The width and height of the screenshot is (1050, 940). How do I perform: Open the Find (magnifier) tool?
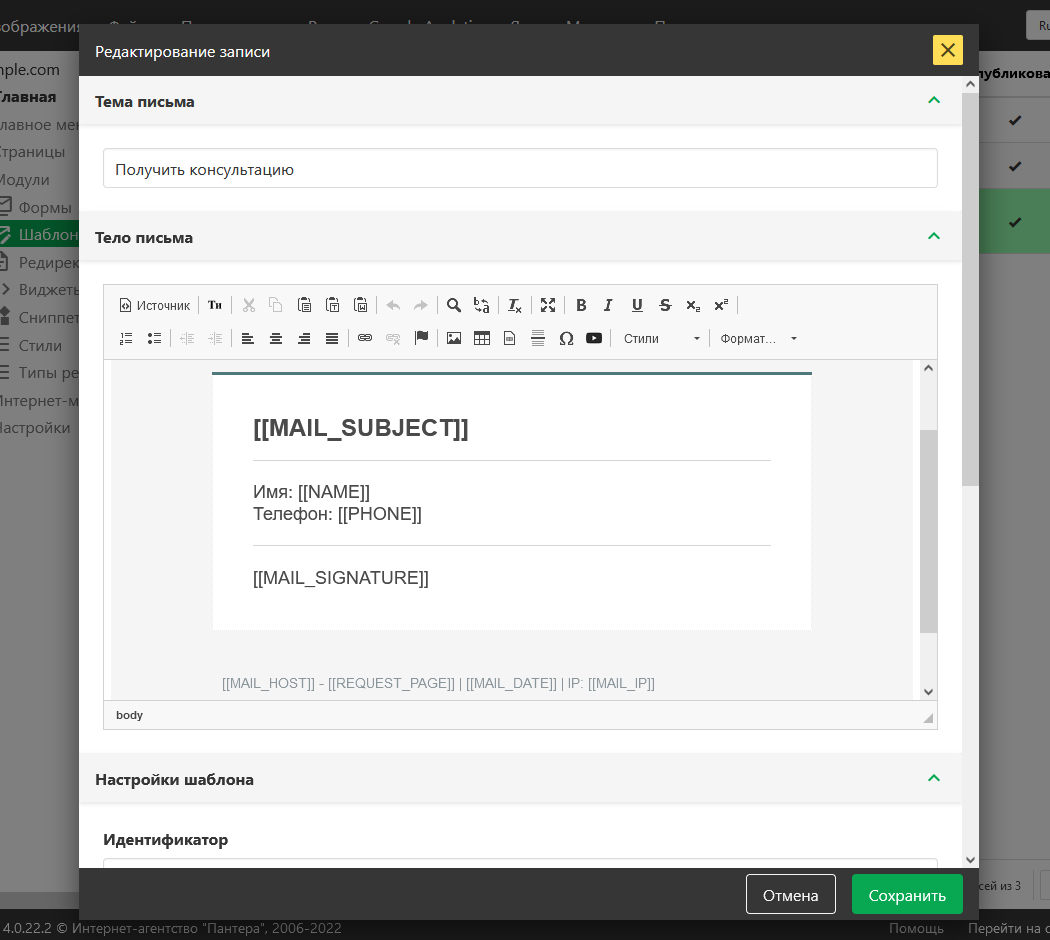(x=454, y=305)
